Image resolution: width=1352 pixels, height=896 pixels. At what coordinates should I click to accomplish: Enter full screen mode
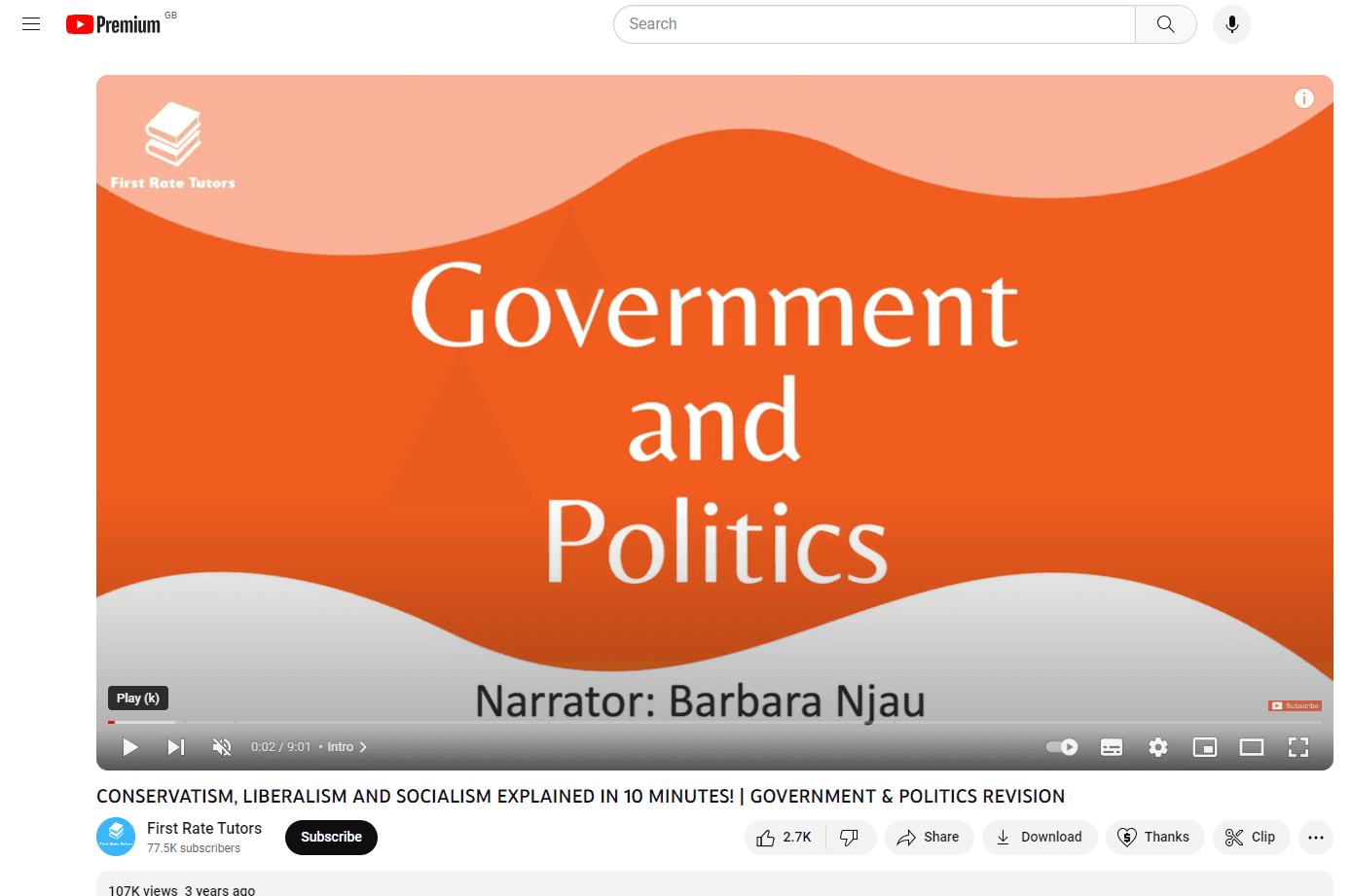click(1298, 747)
